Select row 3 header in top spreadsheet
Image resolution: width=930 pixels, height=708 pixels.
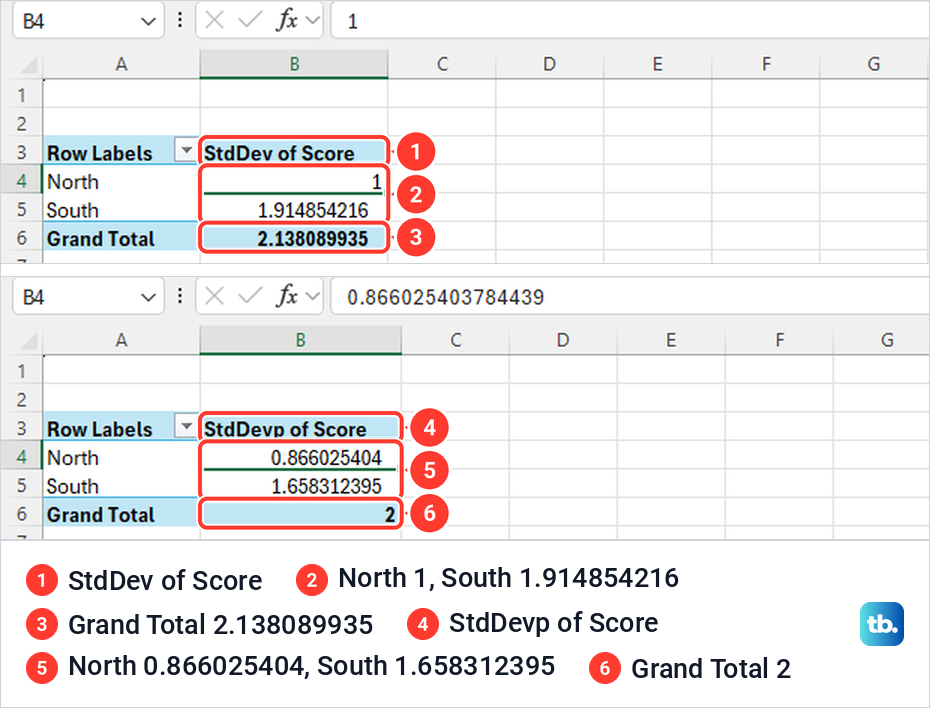point(22,152)
